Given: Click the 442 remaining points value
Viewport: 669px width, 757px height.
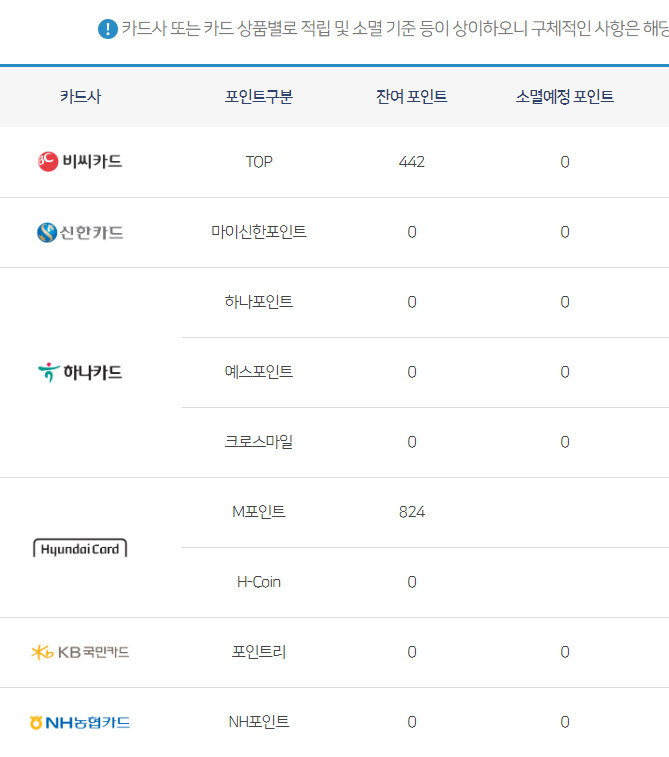Looking at the screenshot, I should tap(412, 162).
